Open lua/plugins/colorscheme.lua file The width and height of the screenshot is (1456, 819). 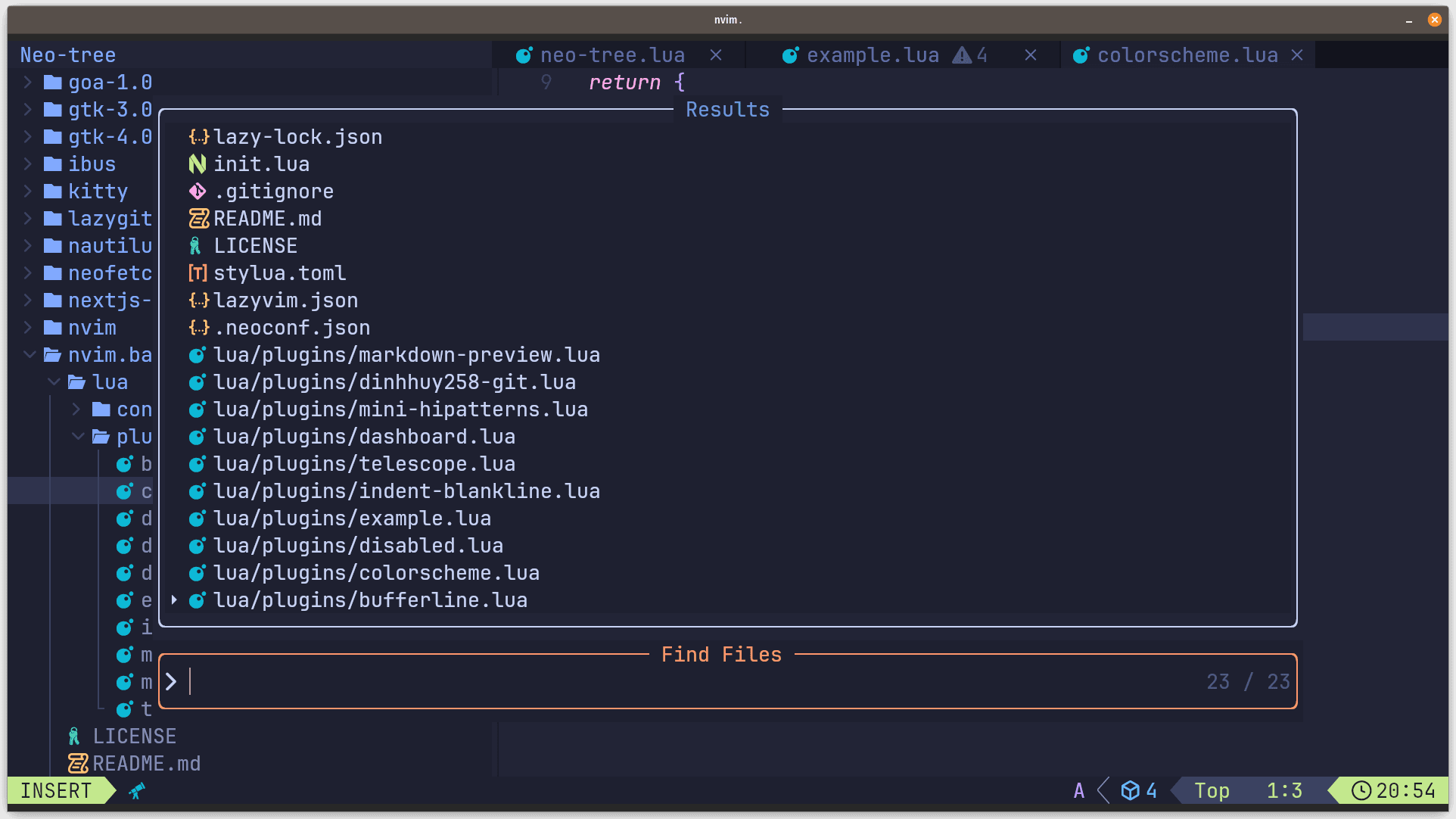(377, 572)
